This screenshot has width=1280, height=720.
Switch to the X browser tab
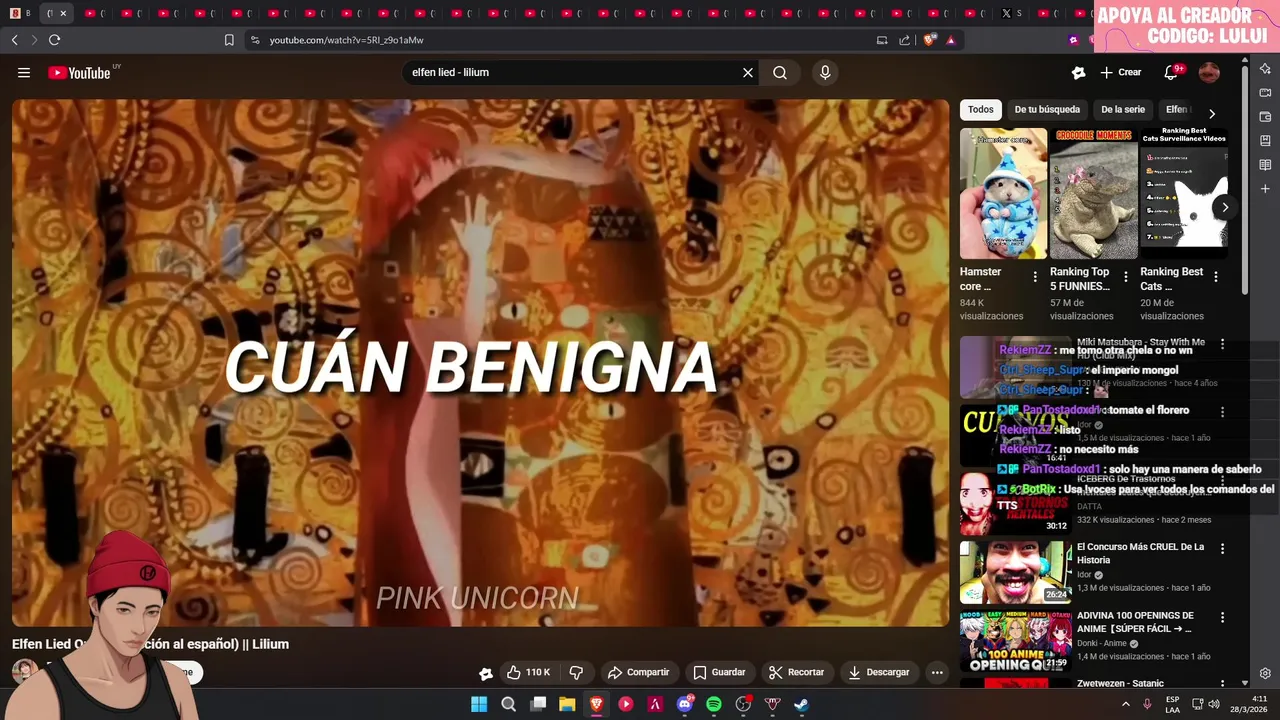pyautogui.click(x=1012, y=13)
